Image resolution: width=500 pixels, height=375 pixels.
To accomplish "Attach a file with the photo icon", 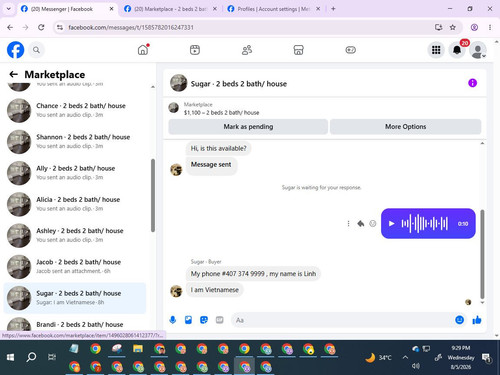I will point(188,320).
